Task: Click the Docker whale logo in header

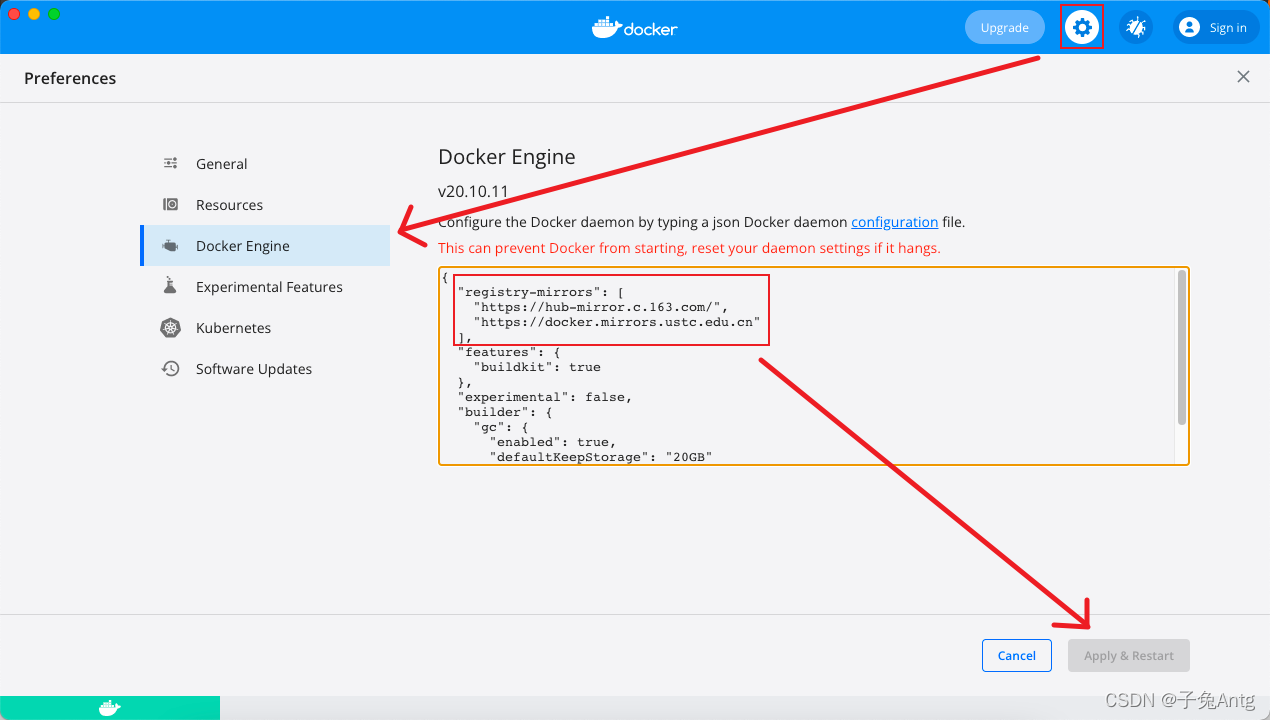Action: pos(635,27)
